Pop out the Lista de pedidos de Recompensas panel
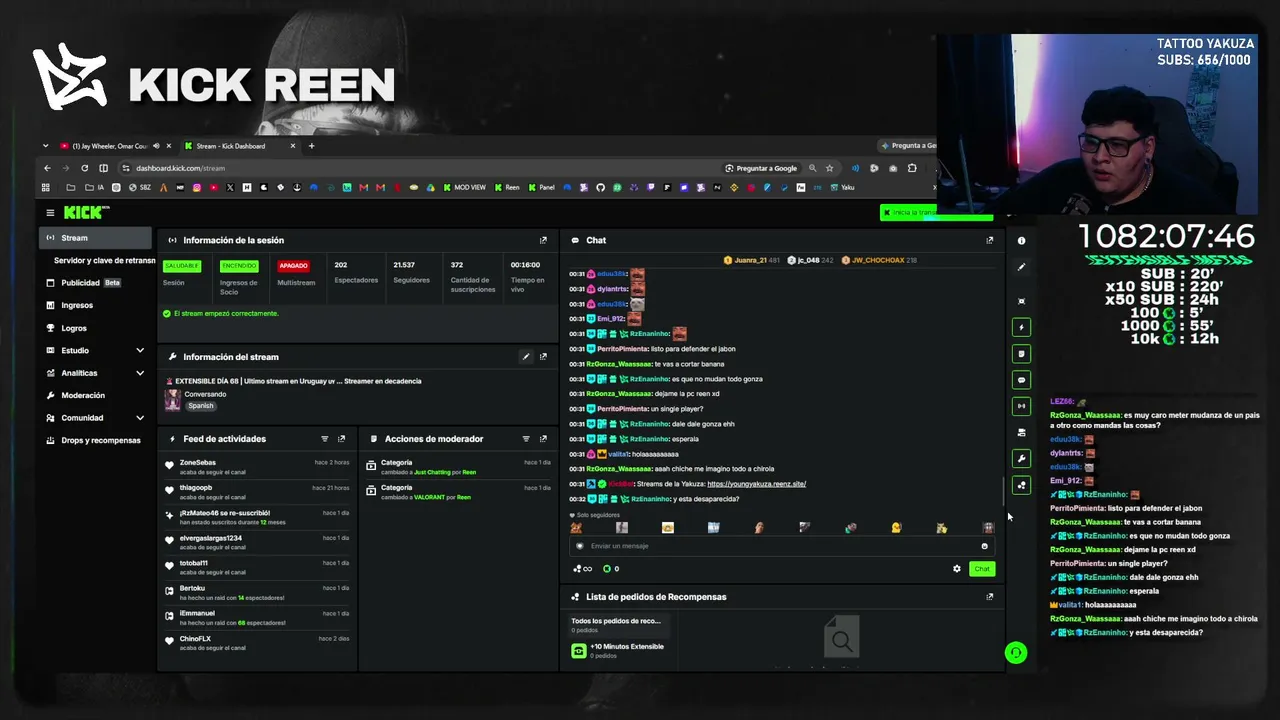This screenshot has width=1280, height=720. (x=990, y=597)
